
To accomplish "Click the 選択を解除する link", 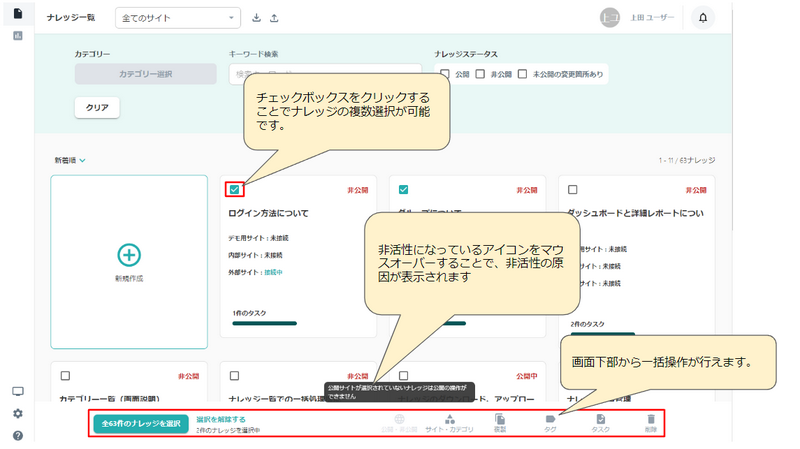I will tap(220, 419).
